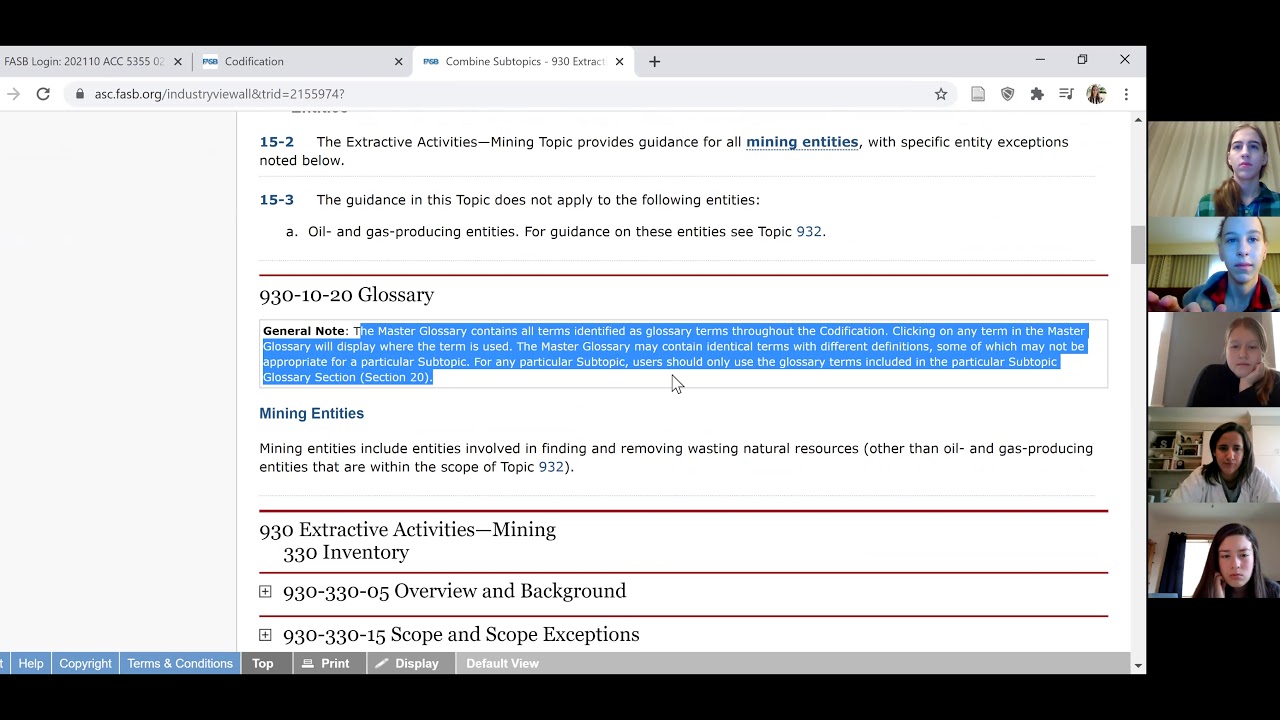
Task: Minimize the Chrome window
Action: coord(1040,60)
